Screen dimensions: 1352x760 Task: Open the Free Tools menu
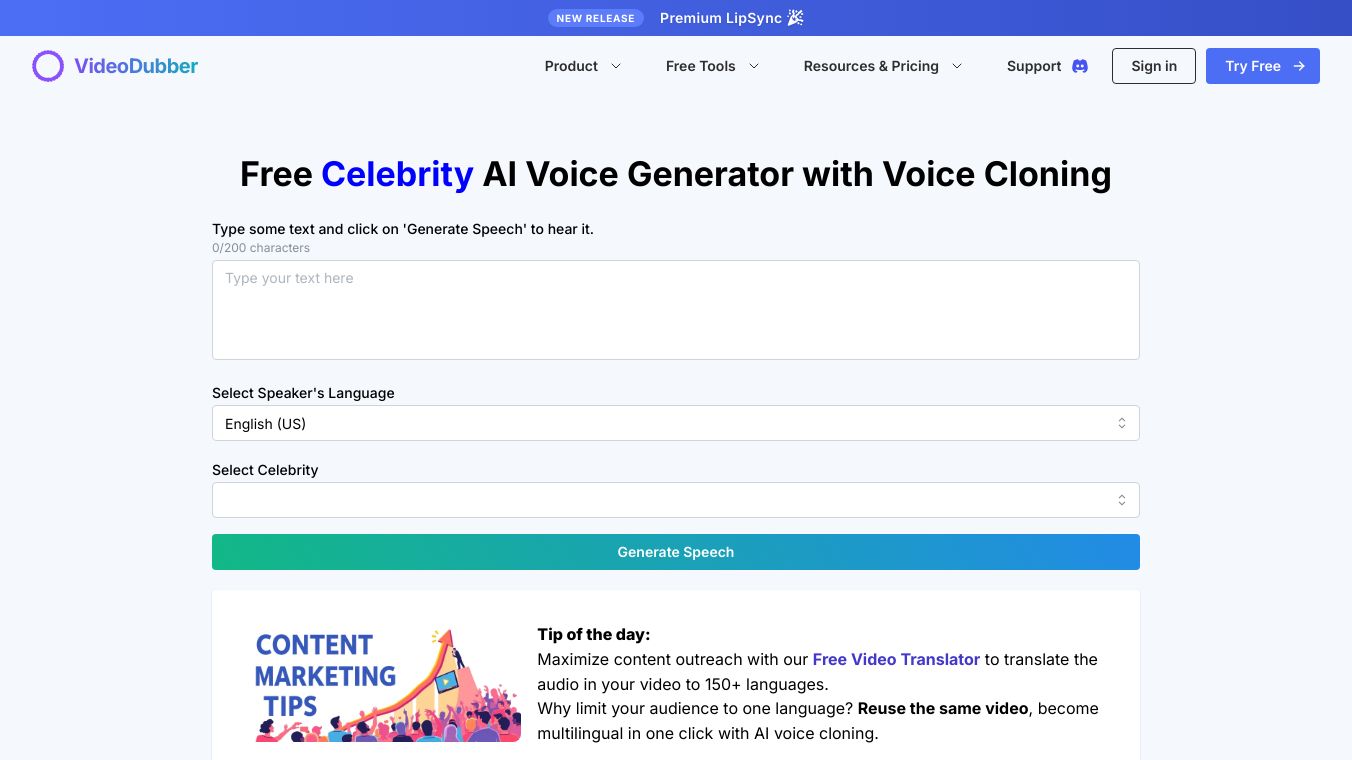point(713,66)
